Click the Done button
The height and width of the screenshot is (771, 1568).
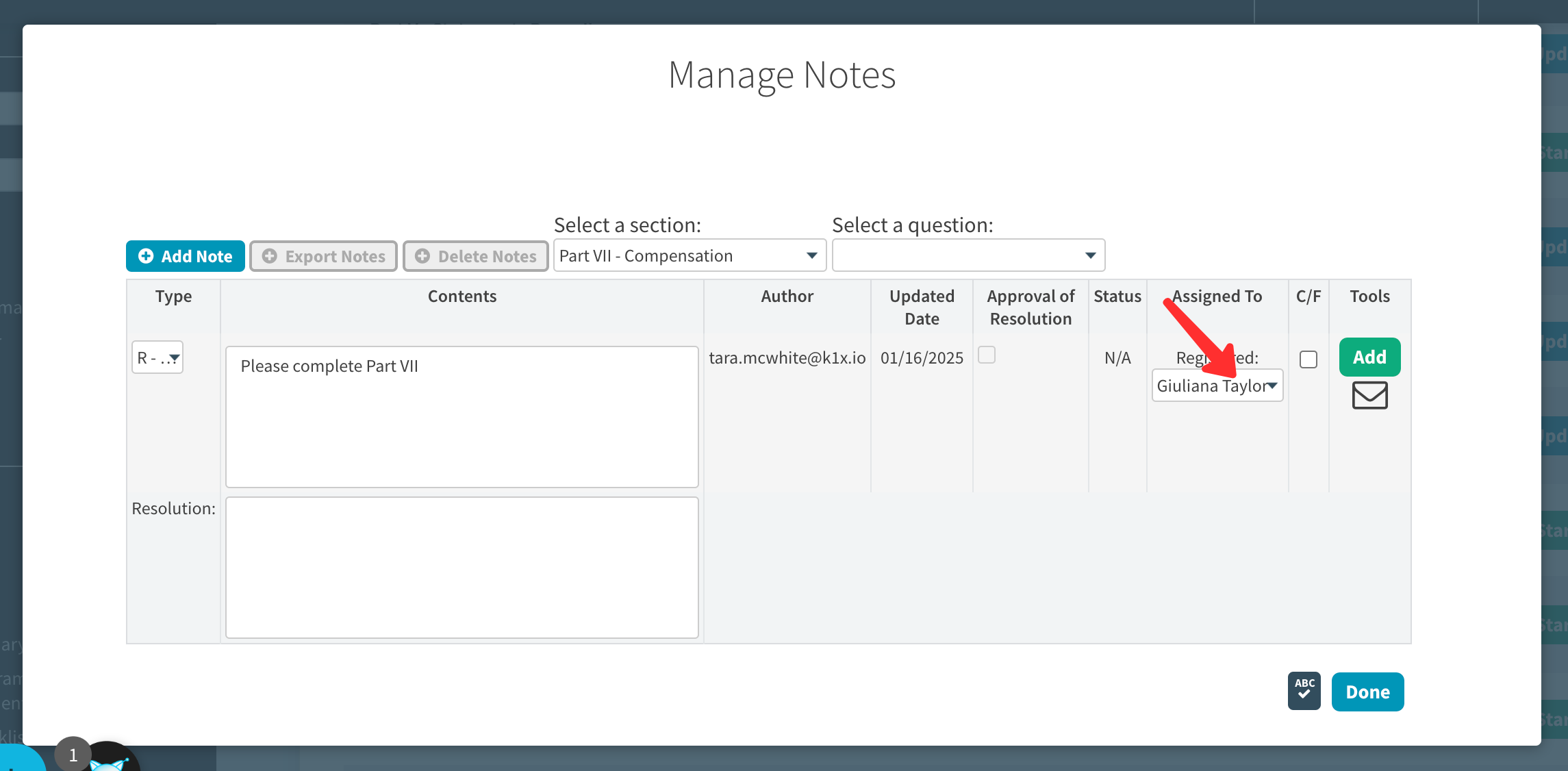pos(1367,692)
